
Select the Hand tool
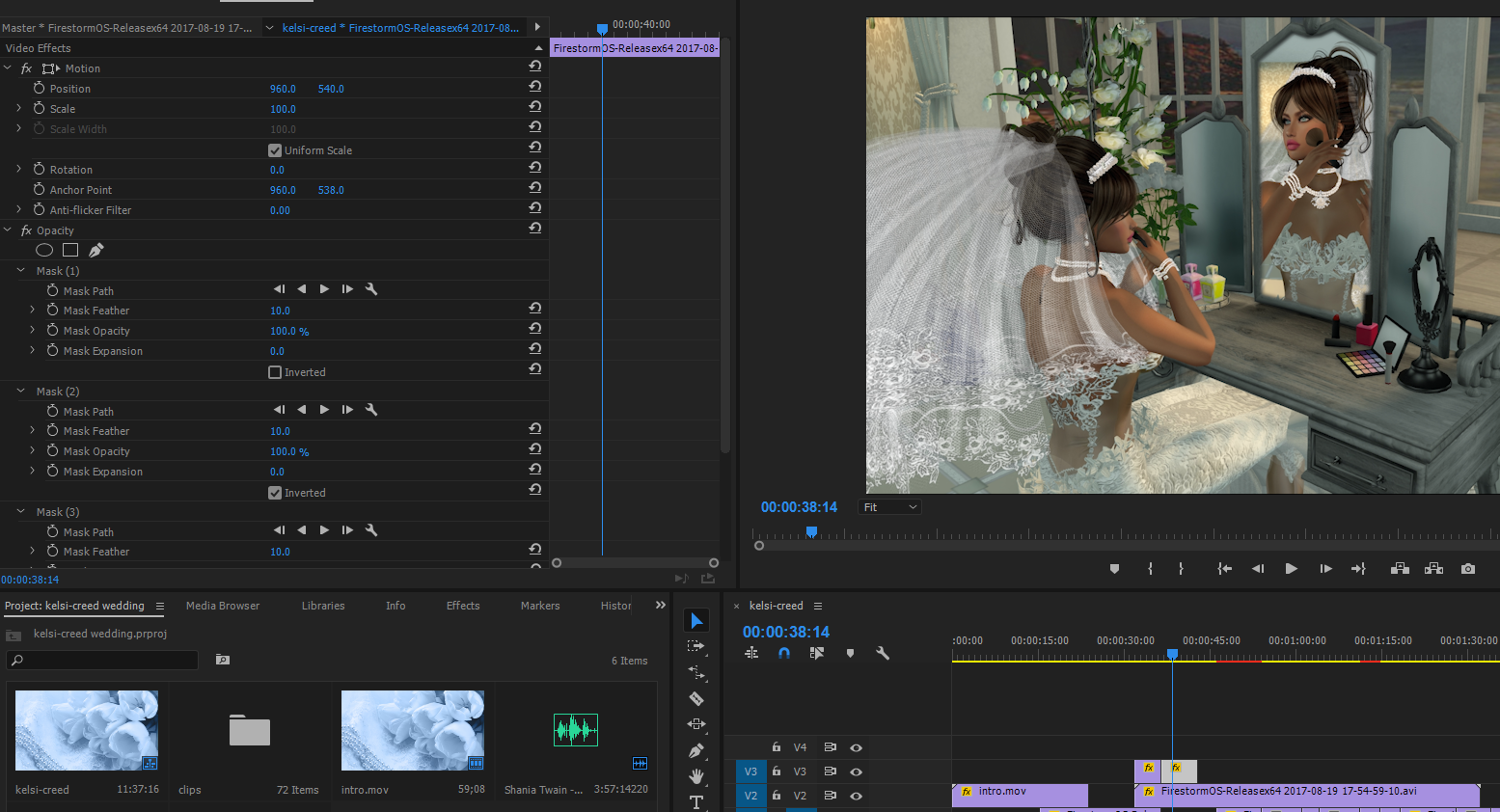pyautogui.click(x=696, y=776)
